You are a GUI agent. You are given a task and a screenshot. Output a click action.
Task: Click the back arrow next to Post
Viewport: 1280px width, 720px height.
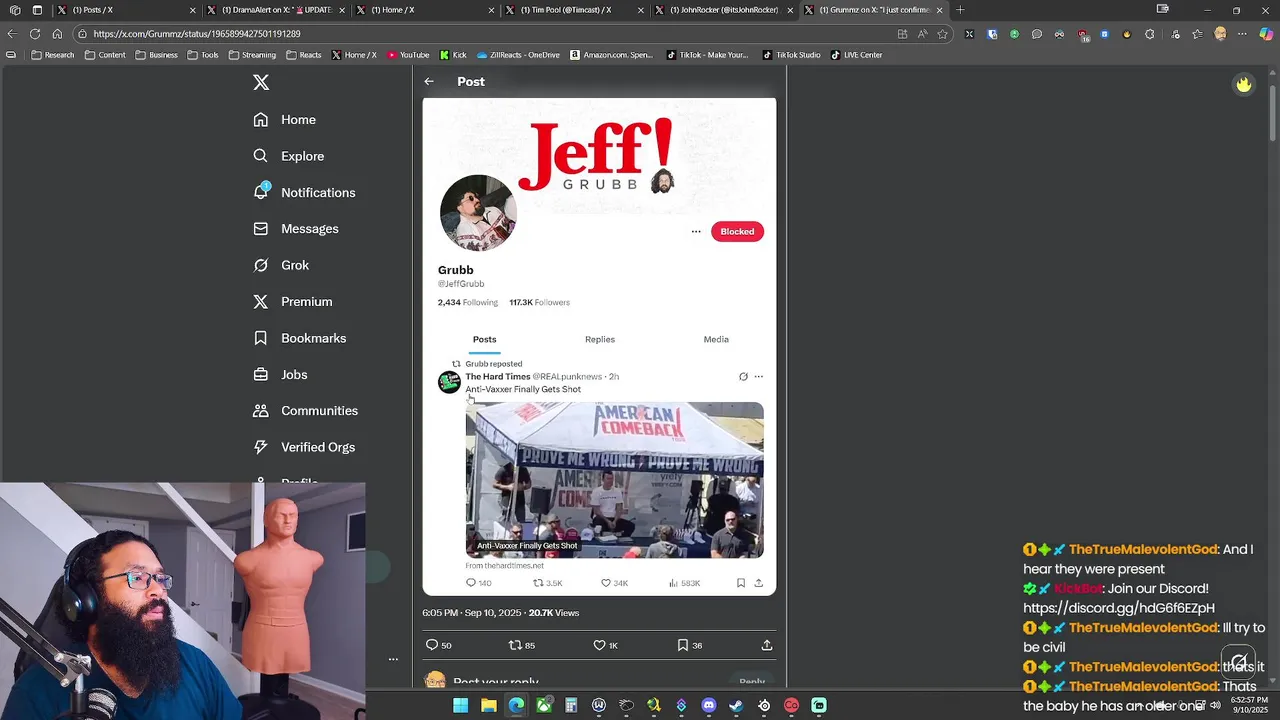point(429,82)
